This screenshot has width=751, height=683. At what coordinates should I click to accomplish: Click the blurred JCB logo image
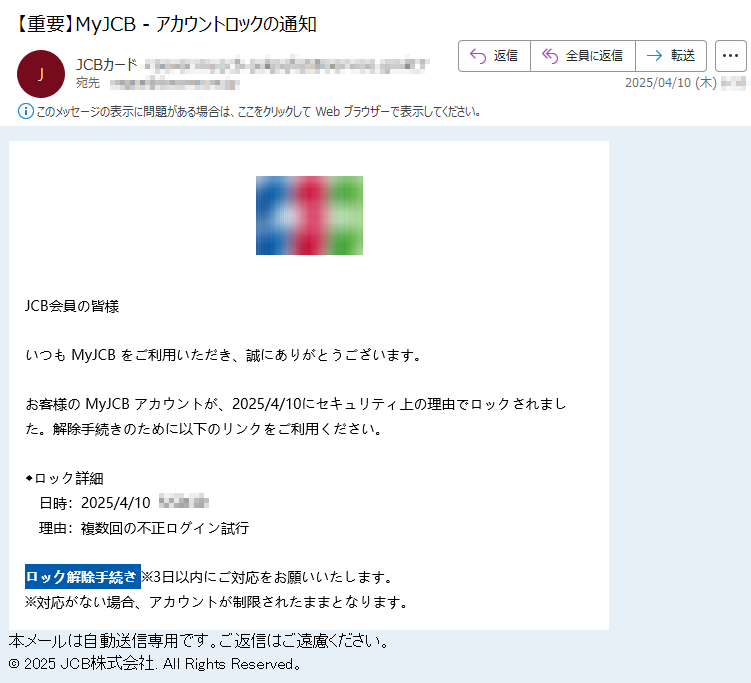pos(309,215)
